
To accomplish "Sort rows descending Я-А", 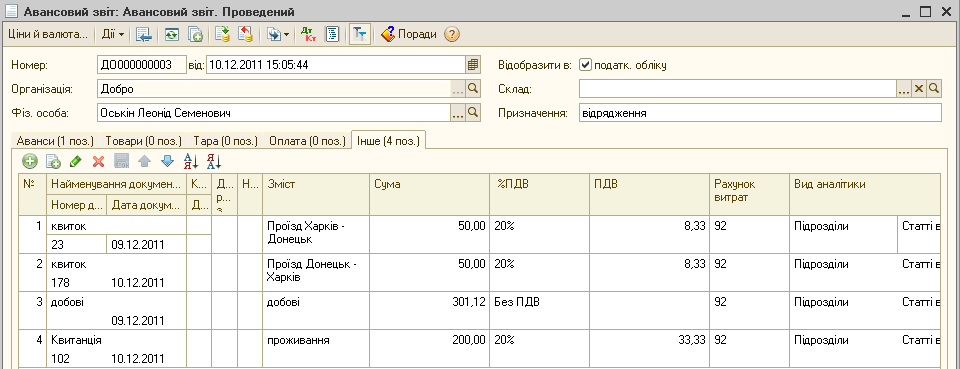I will (214, 162).
